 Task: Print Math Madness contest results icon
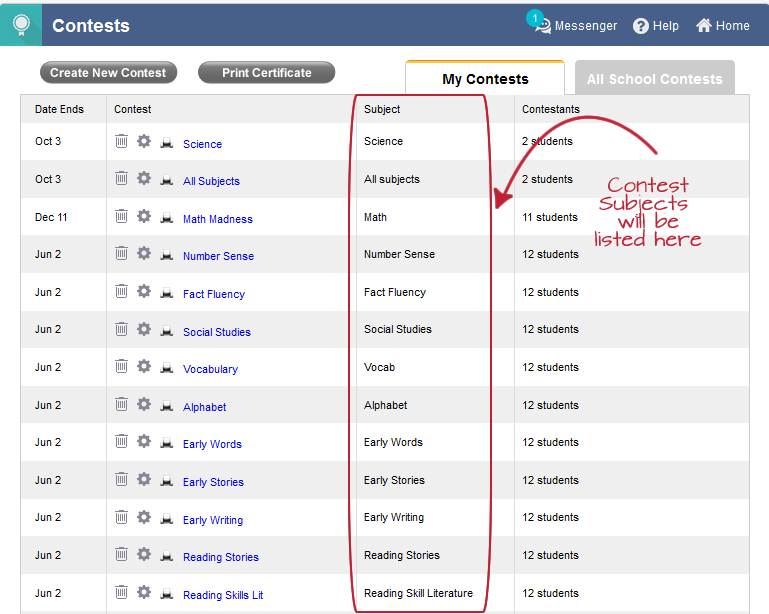click(167, 218)
